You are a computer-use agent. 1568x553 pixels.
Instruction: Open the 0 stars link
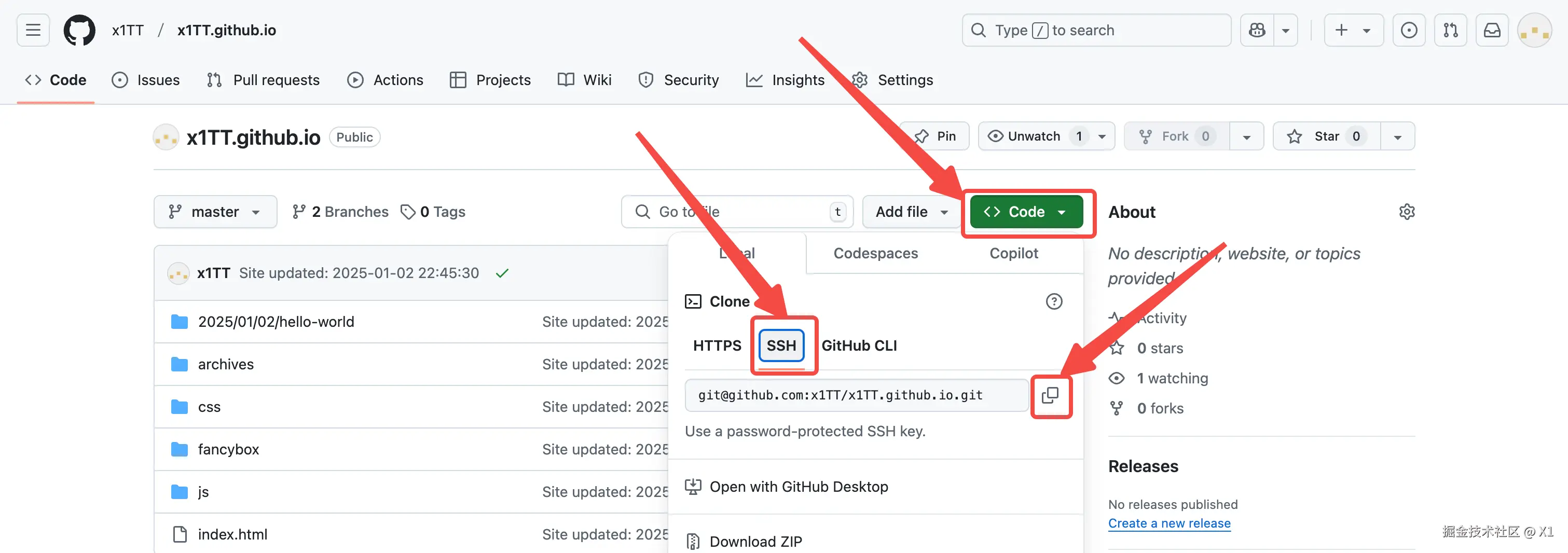(x=1160, y=348)
